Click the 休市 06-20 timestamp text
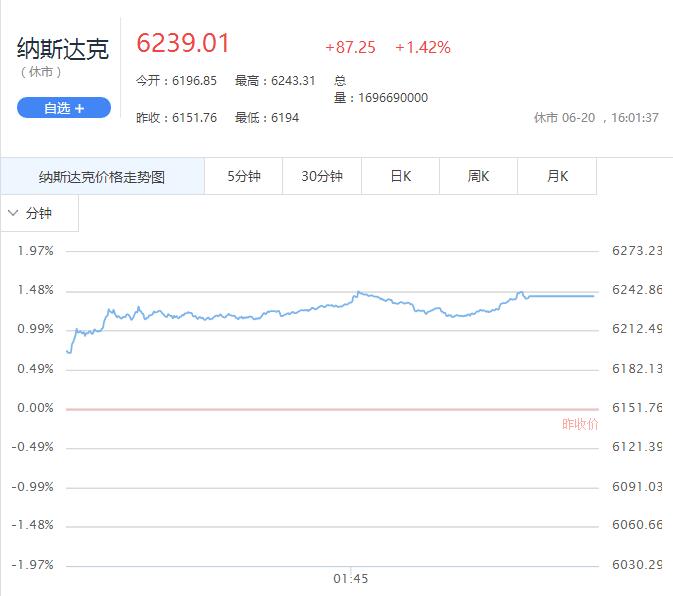 [x=596, y=118]
